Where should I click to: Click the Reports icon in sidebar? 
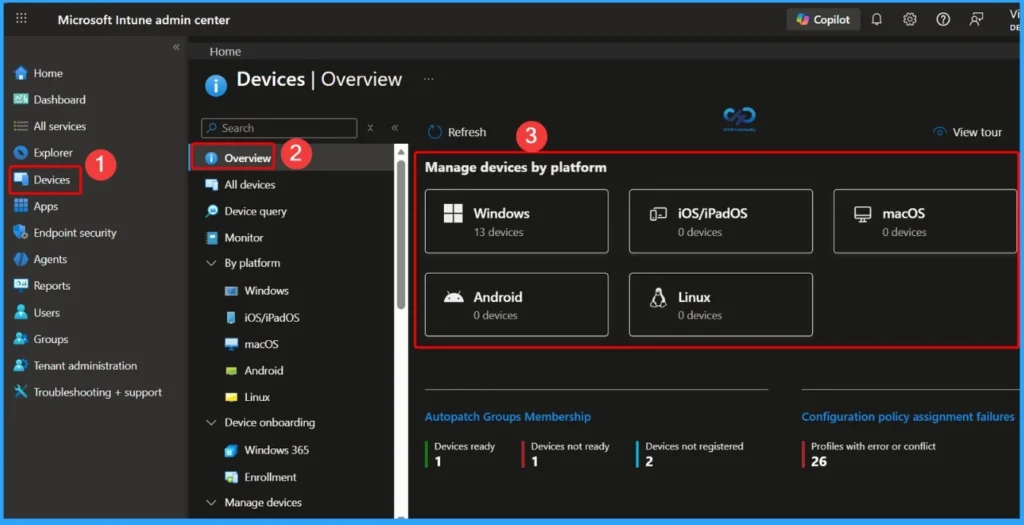click(21, 285)
